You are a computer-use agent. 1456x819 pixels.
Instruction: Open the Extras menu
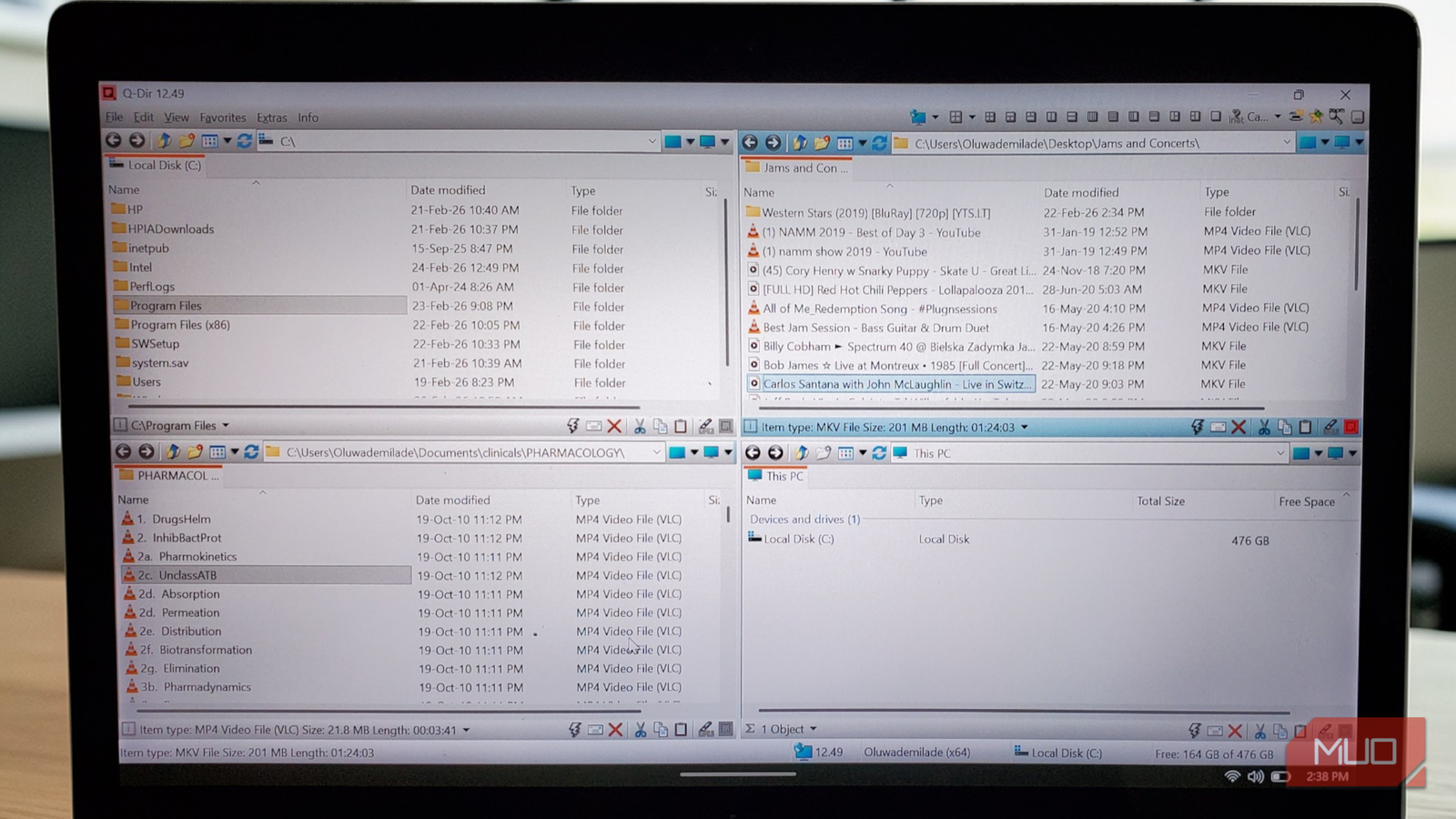click(271, 116)
